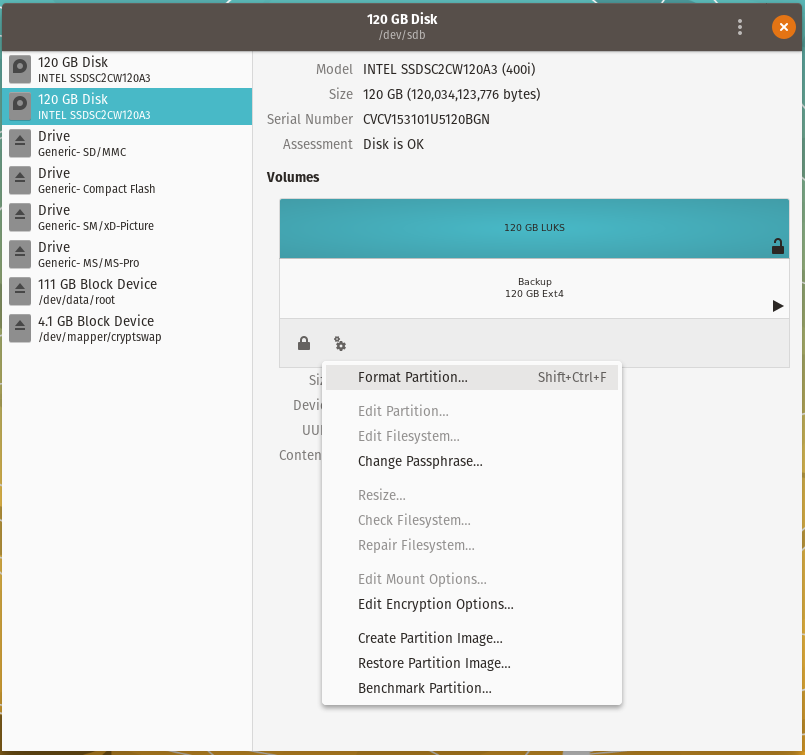
Task: Click the lock icon below the volumes
Action: coord(304,344)
